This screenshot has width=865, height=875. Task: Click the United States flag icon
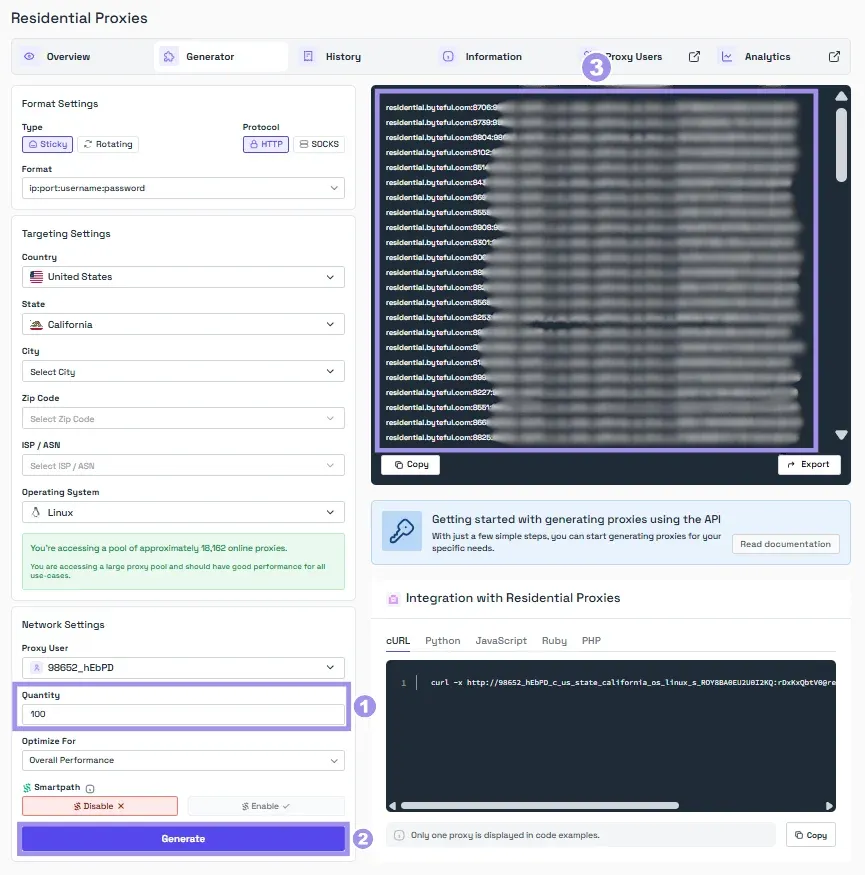click(x=36, y=277)
